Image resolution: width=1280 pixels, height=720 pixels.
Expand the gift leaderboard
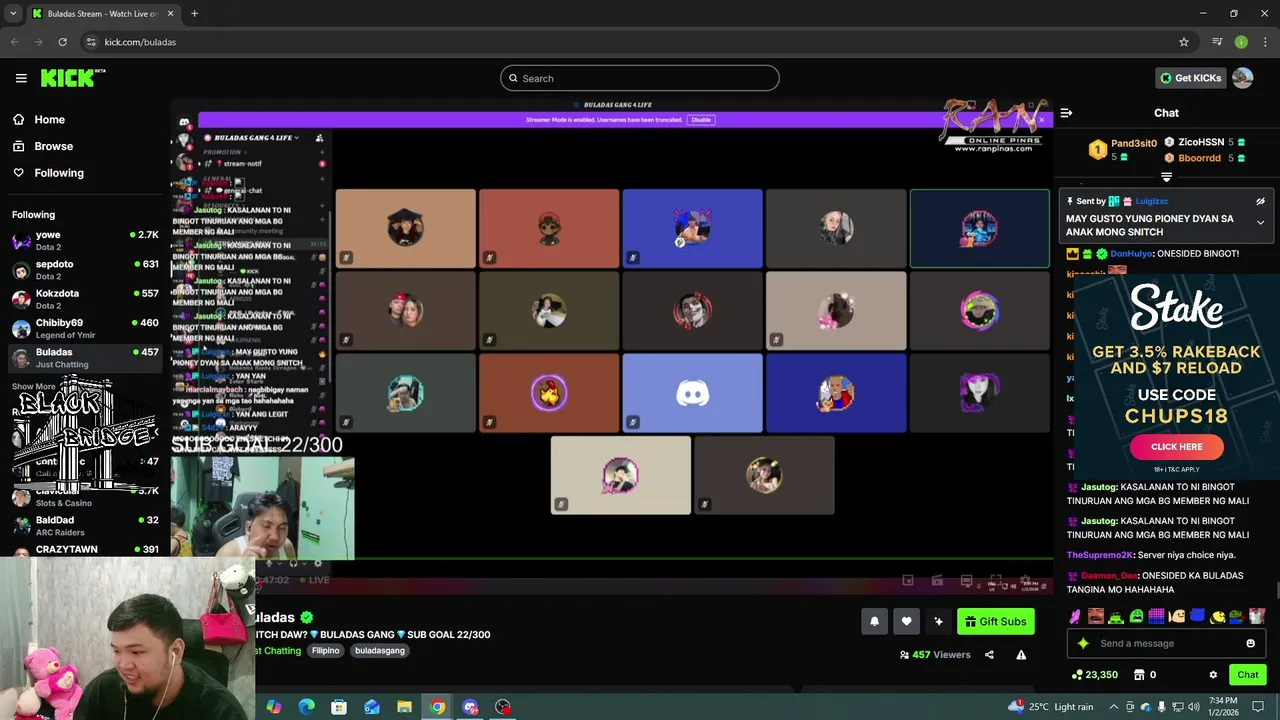pos(1166,177)
